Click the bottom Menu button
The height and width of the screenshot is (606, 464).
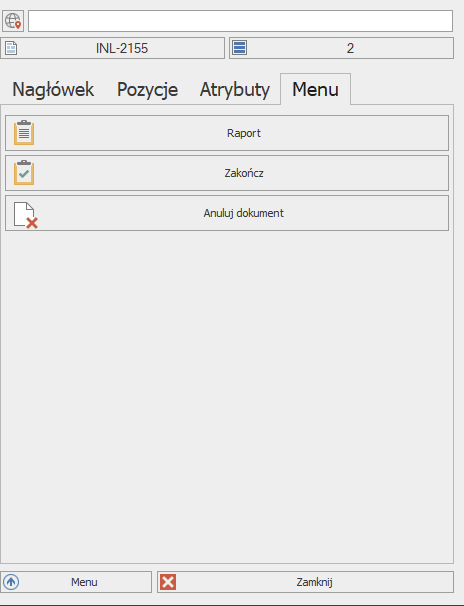(x=76, y=582)
